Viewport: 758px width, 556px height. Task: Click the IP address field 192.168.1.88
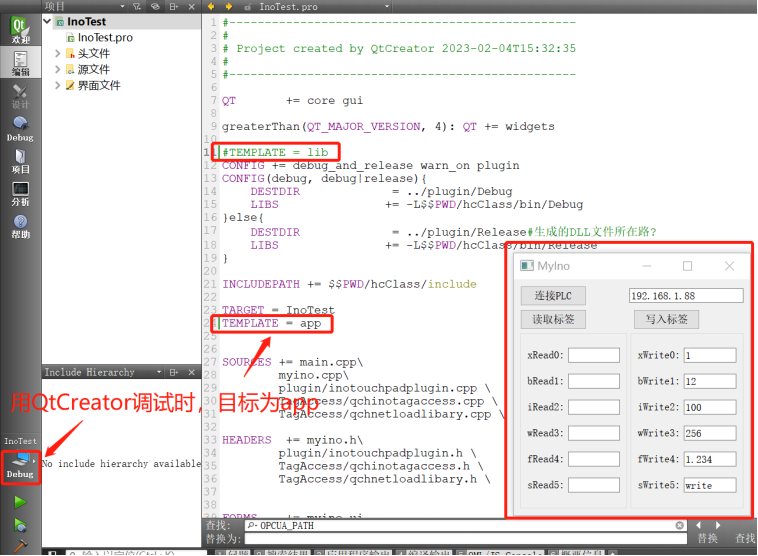(686, 295)
